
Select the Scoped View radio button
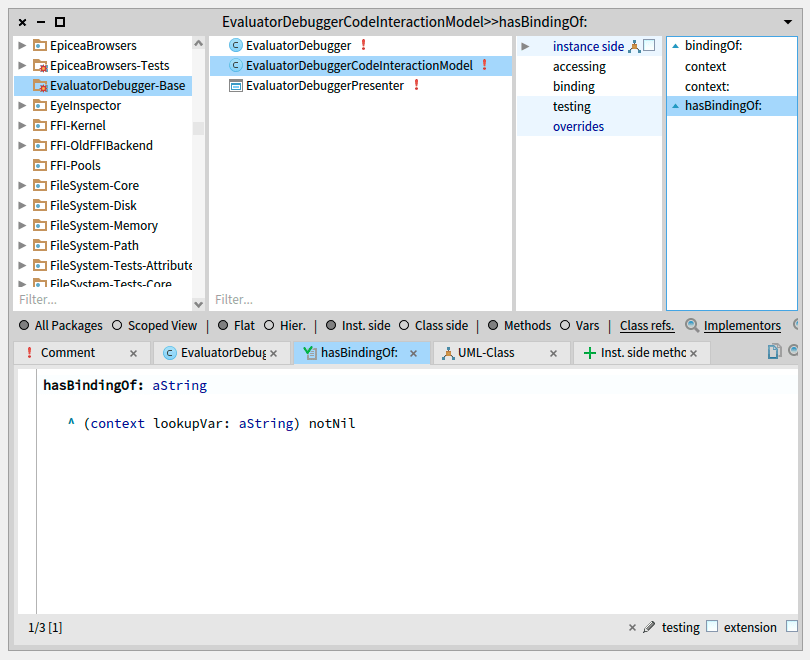point(117,325)
